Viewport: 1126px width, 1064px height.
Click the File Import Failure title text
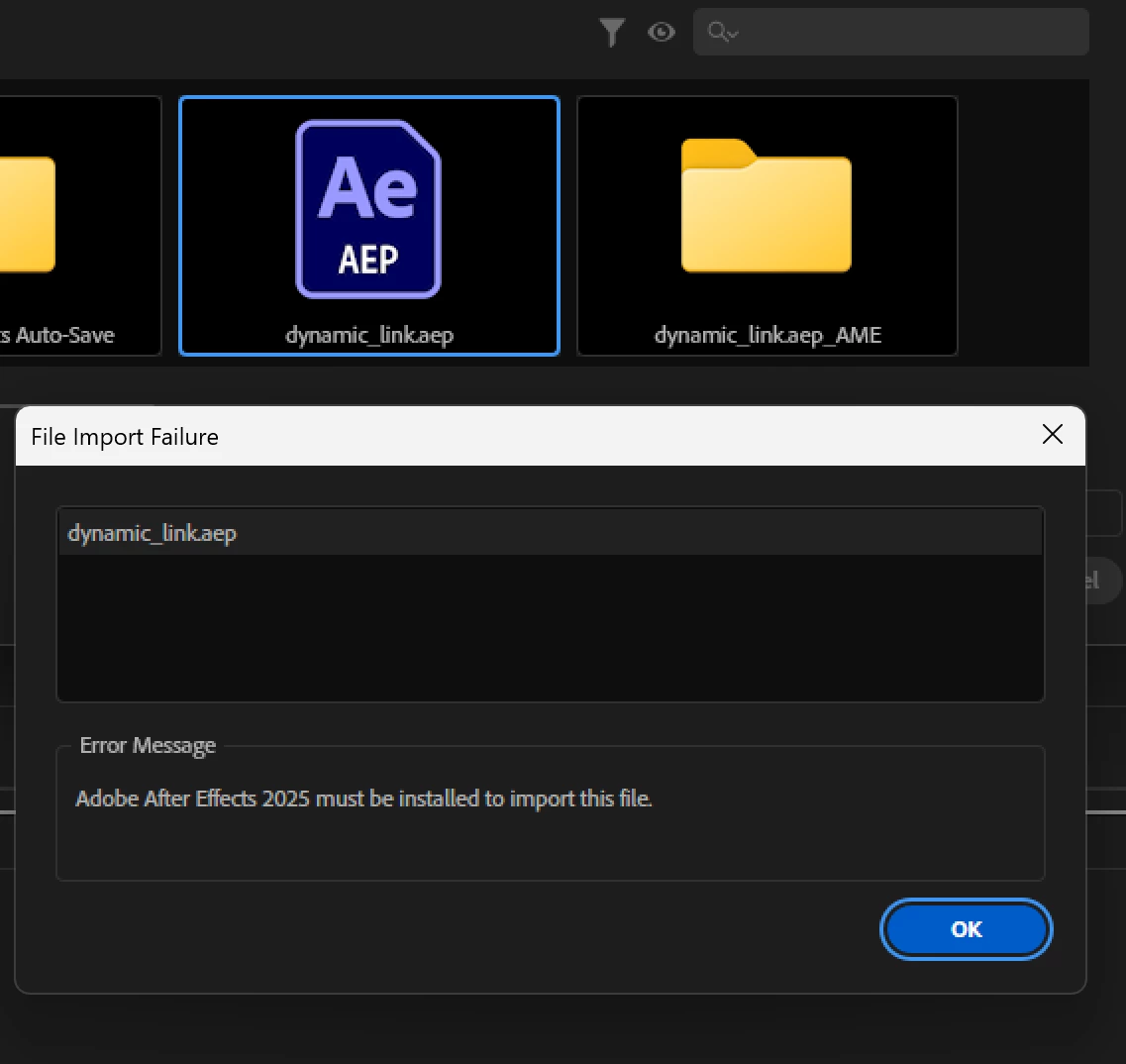point(125,437)
